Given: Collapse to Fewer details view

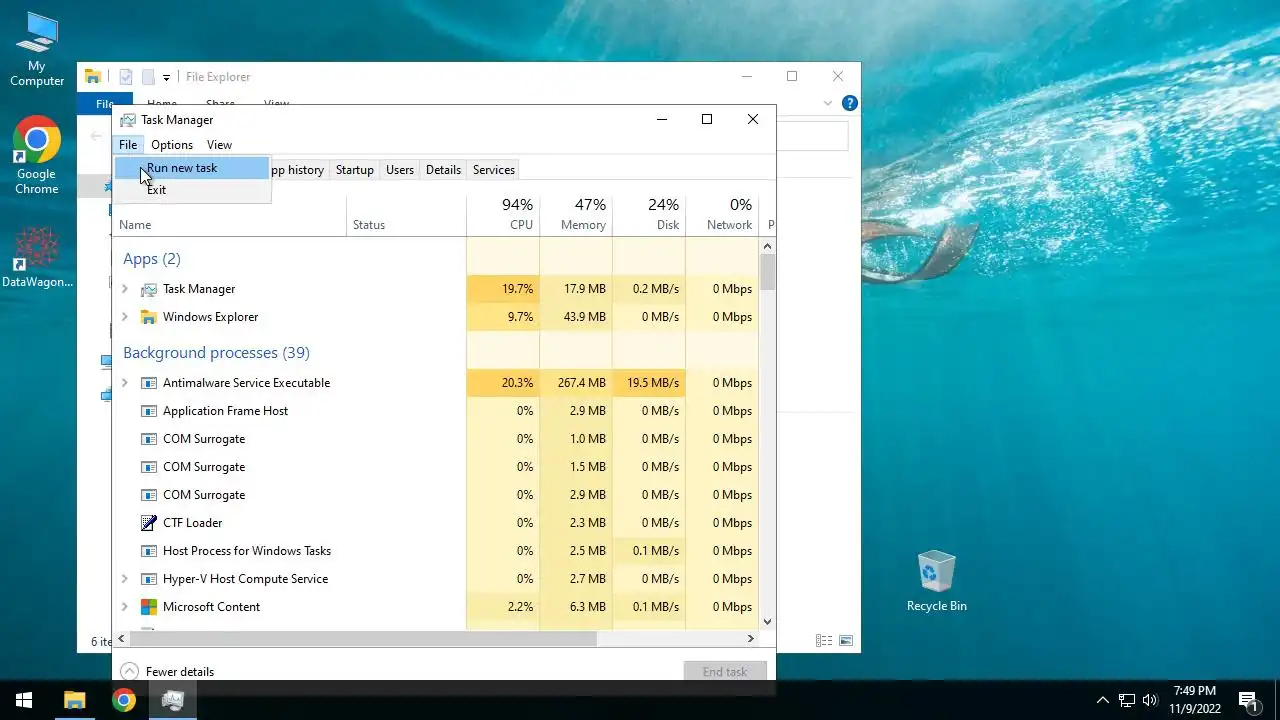Looking at the screenshot, I should point(167,672).
